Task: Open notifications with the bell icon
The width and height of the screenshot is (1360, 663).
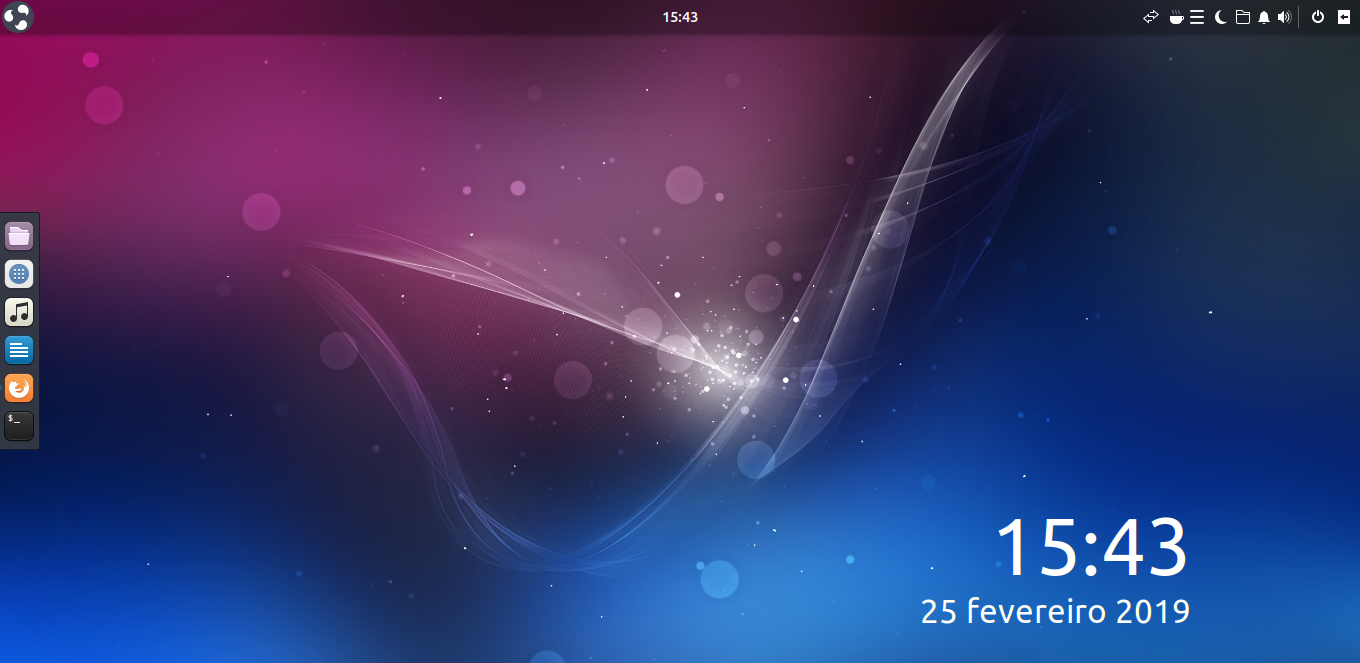Action: 1264,17
